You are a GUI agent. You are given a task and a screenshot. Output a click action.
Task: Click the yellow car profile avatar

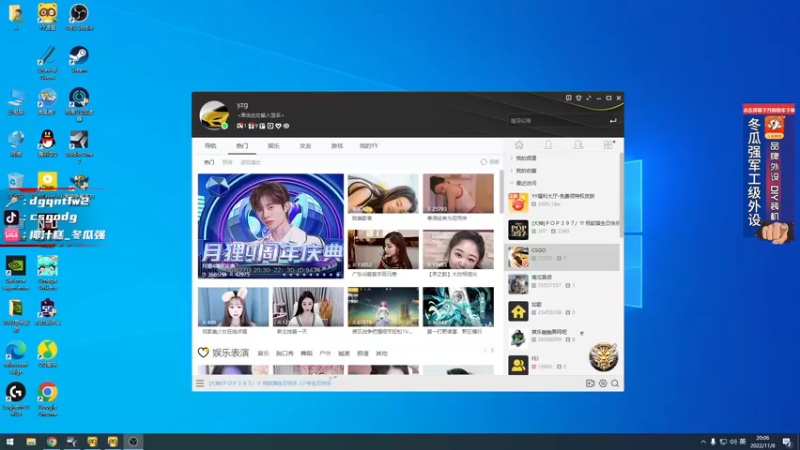click(x=214, y=115)
